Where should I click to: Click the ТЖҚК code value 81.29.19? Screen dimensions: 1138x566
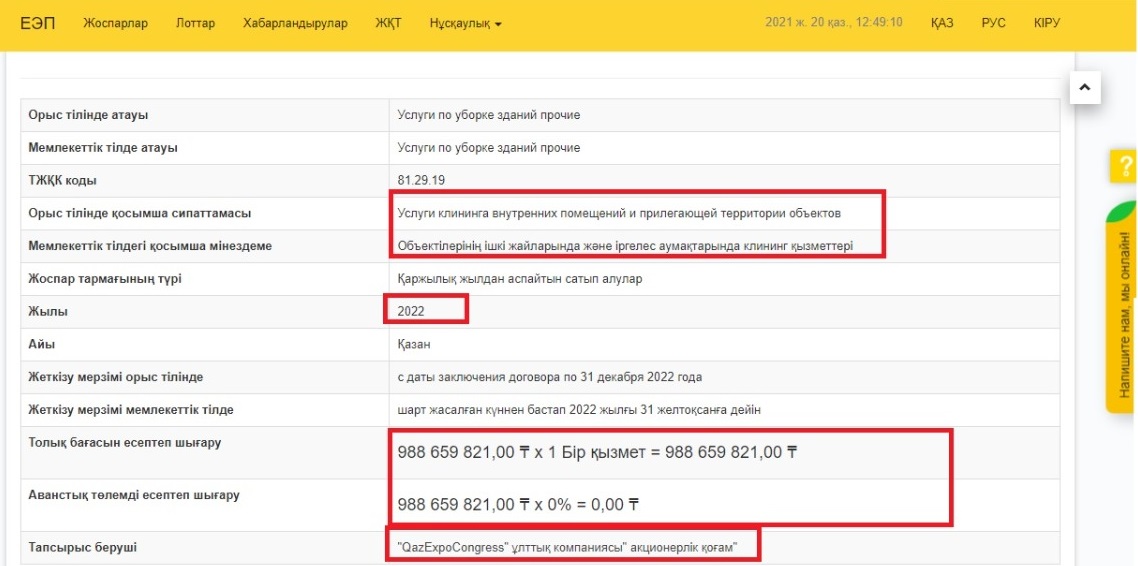pyautogui.click(x=423, y=180)
